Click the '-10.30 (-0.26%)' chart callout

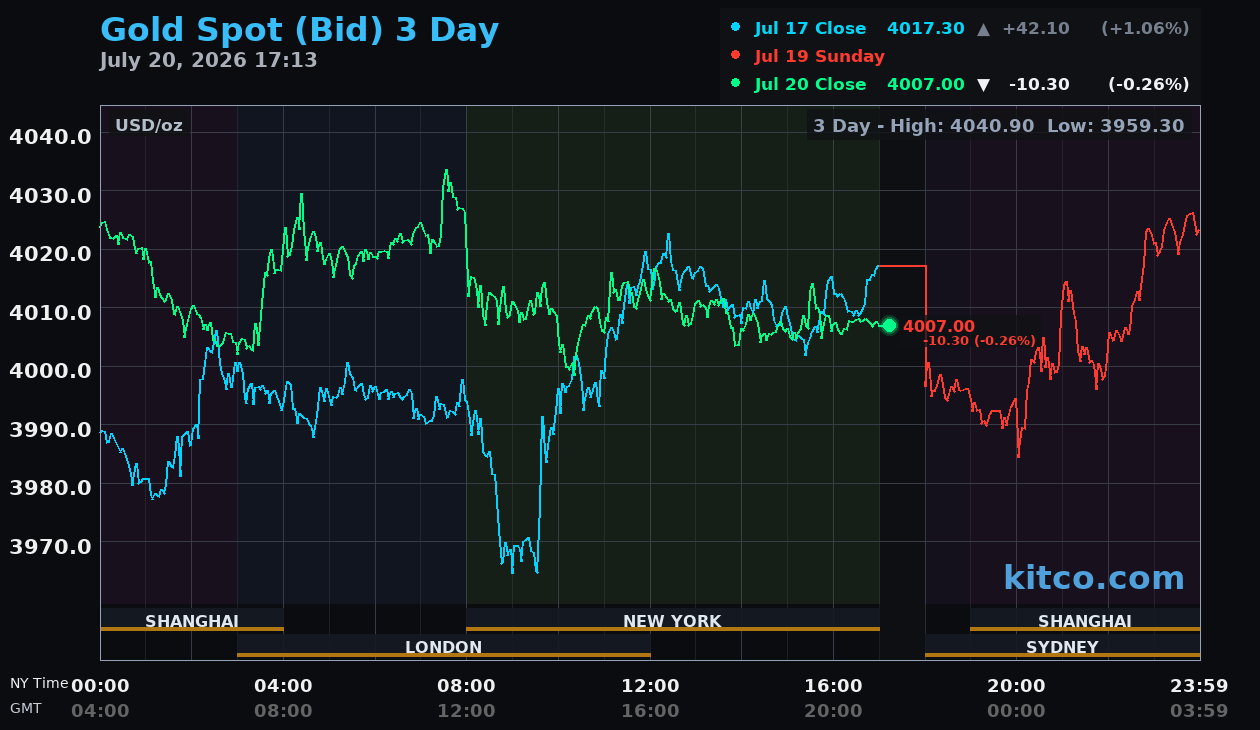(979, 341)
